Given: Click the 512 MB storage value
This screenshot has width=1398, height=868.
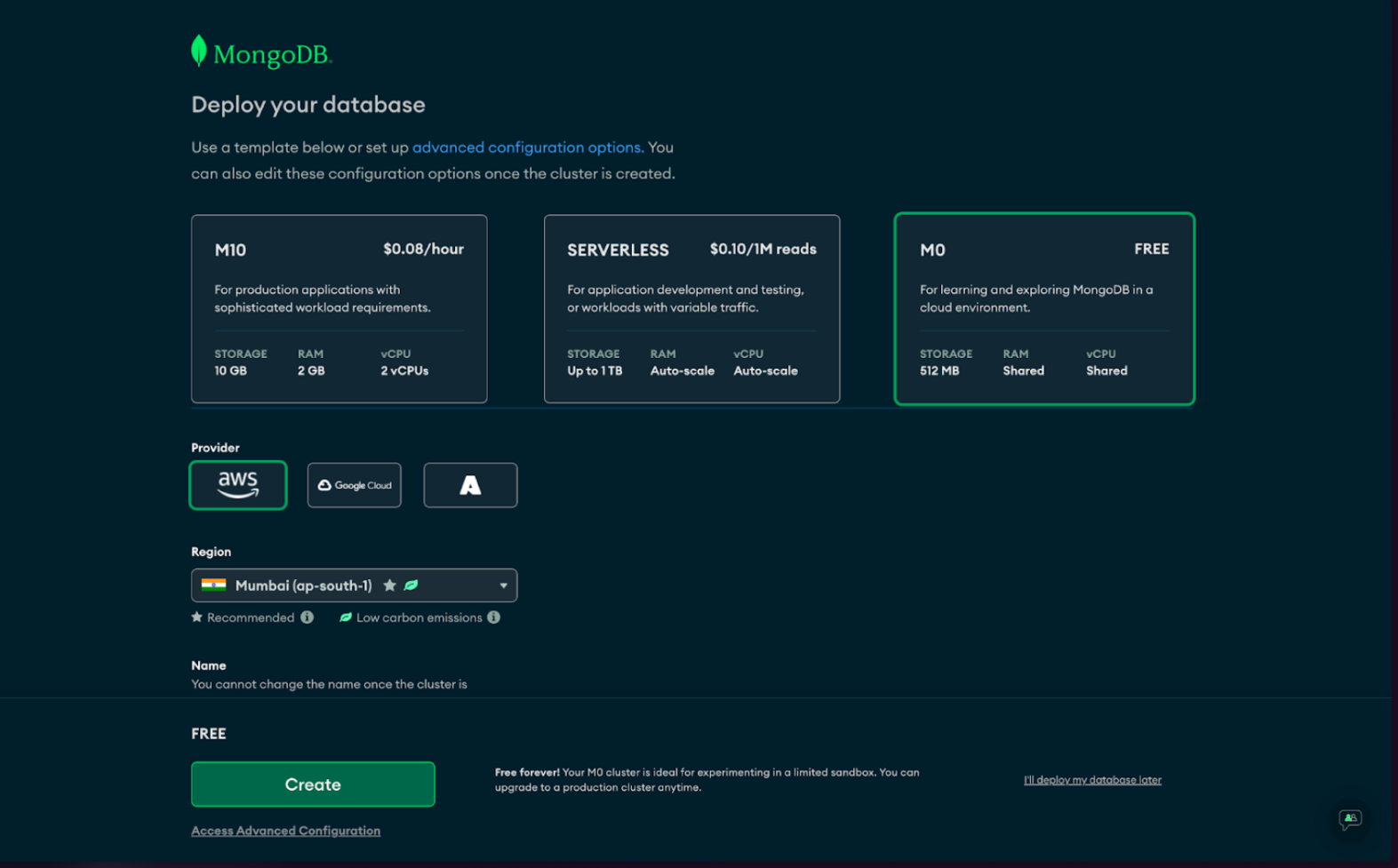Looking at the screenshot, I should tap(939, 370).
